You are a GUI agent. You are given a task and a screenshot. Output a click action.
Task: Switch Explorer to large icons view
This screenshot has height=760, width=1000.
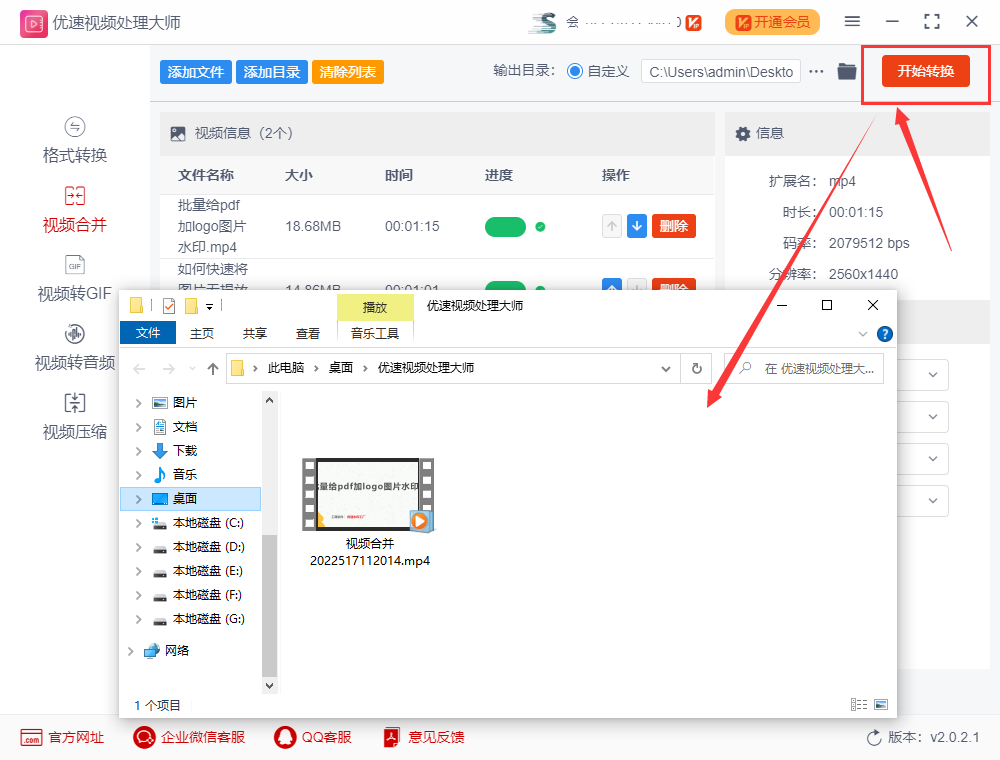(881, 705)
